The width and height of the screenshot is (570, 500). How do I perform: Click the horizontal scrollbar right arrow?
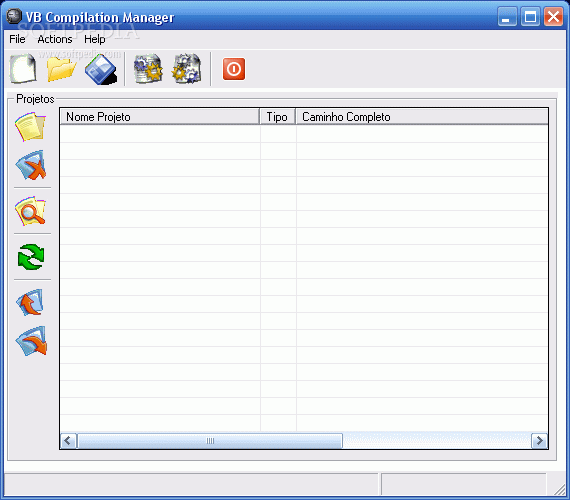540,441
